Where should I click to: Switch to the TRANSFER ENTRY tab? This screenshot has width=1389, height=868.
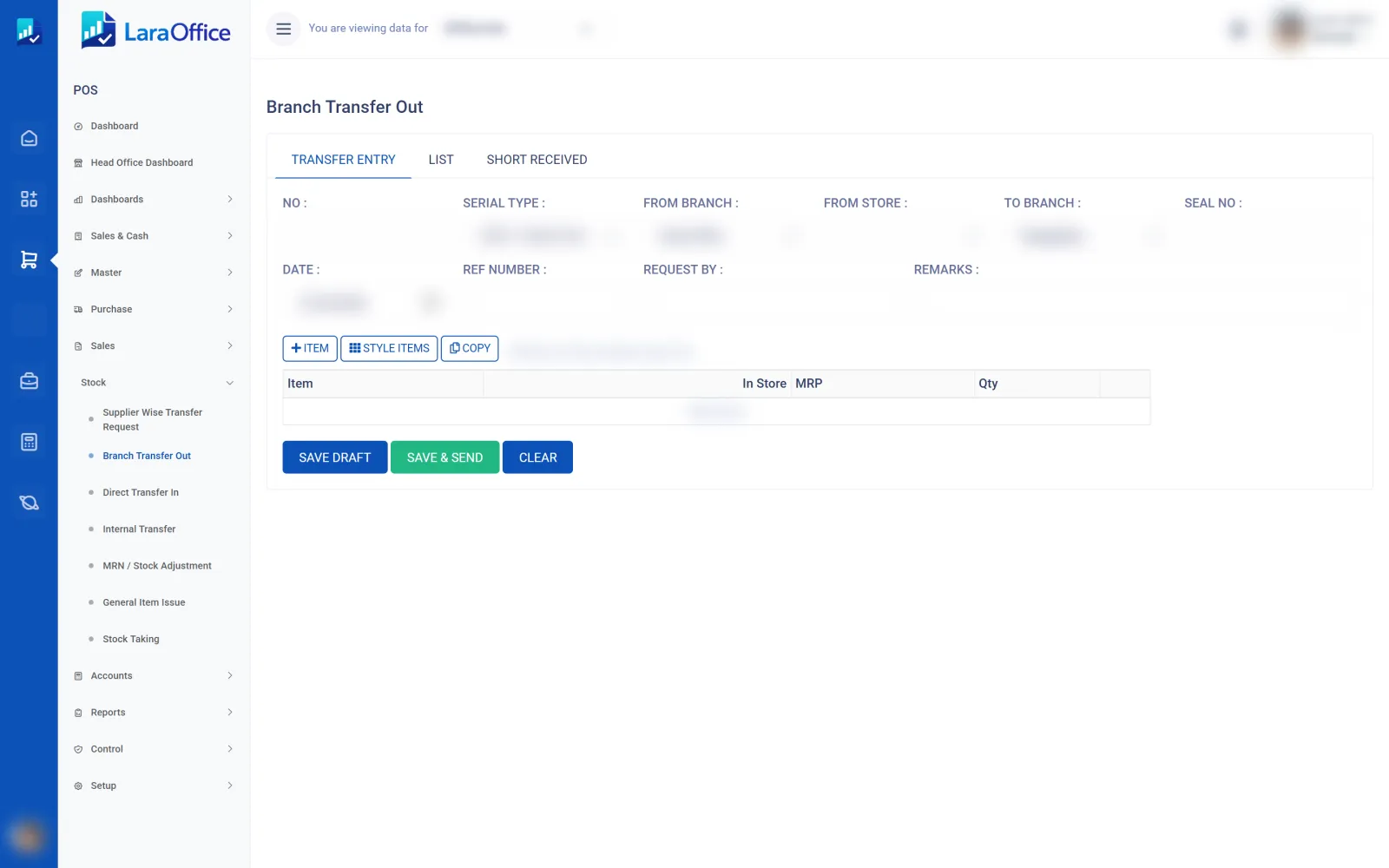click(343, 160)
